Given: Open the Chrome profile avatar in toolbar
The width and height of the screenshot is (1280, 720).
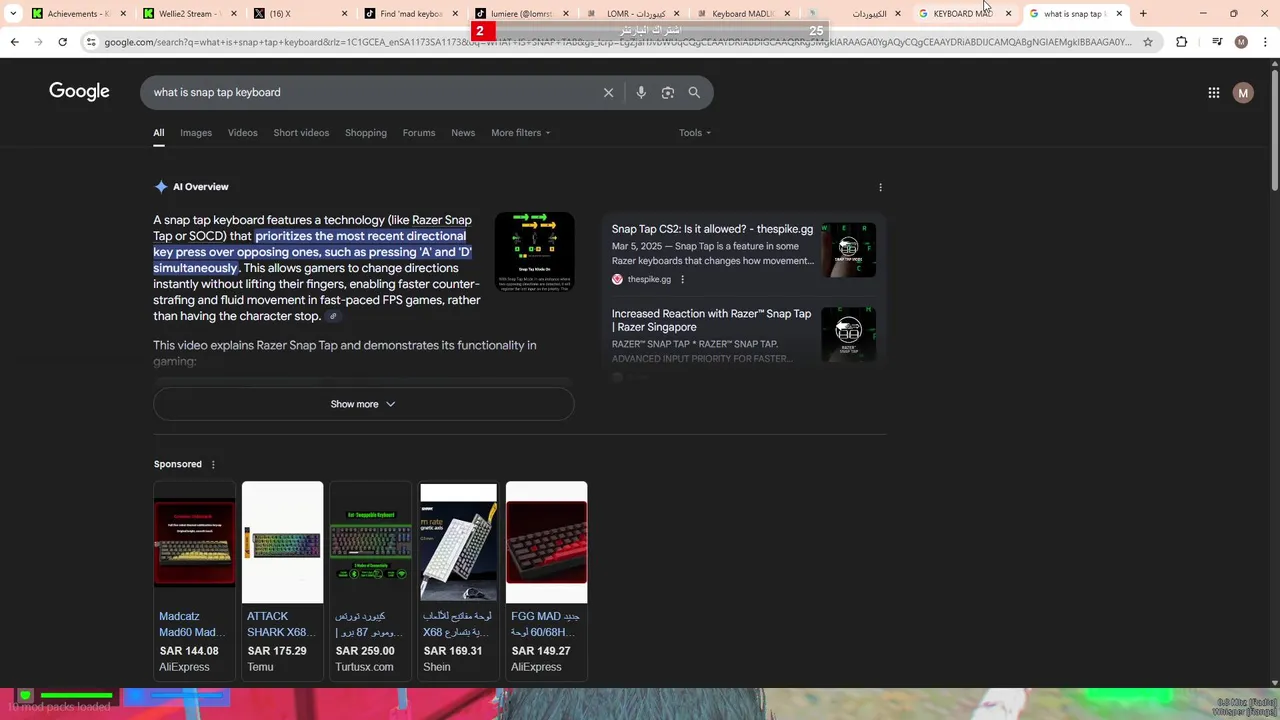Looking at the screenshot, I should (1241, 42).
